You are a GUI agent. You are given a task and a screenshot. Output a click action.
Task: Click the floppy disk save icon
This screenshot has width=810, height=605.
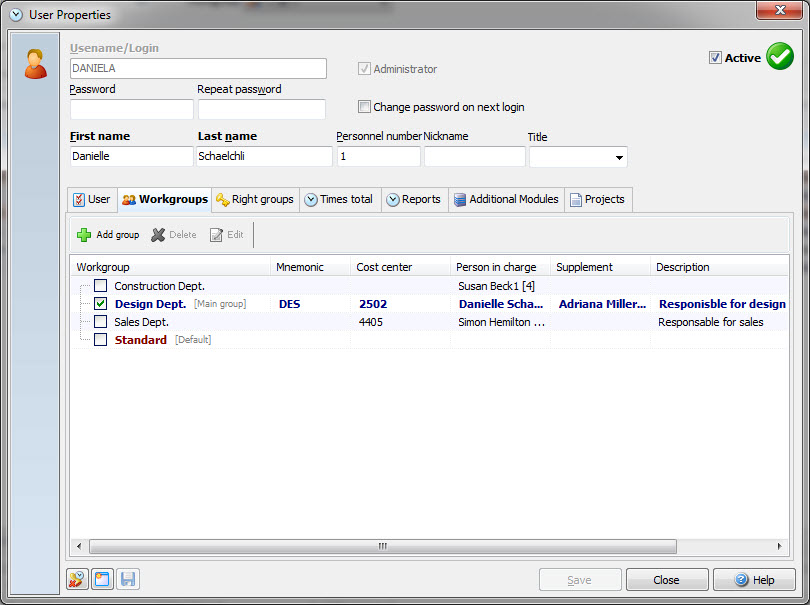click(x=127, y=579)
